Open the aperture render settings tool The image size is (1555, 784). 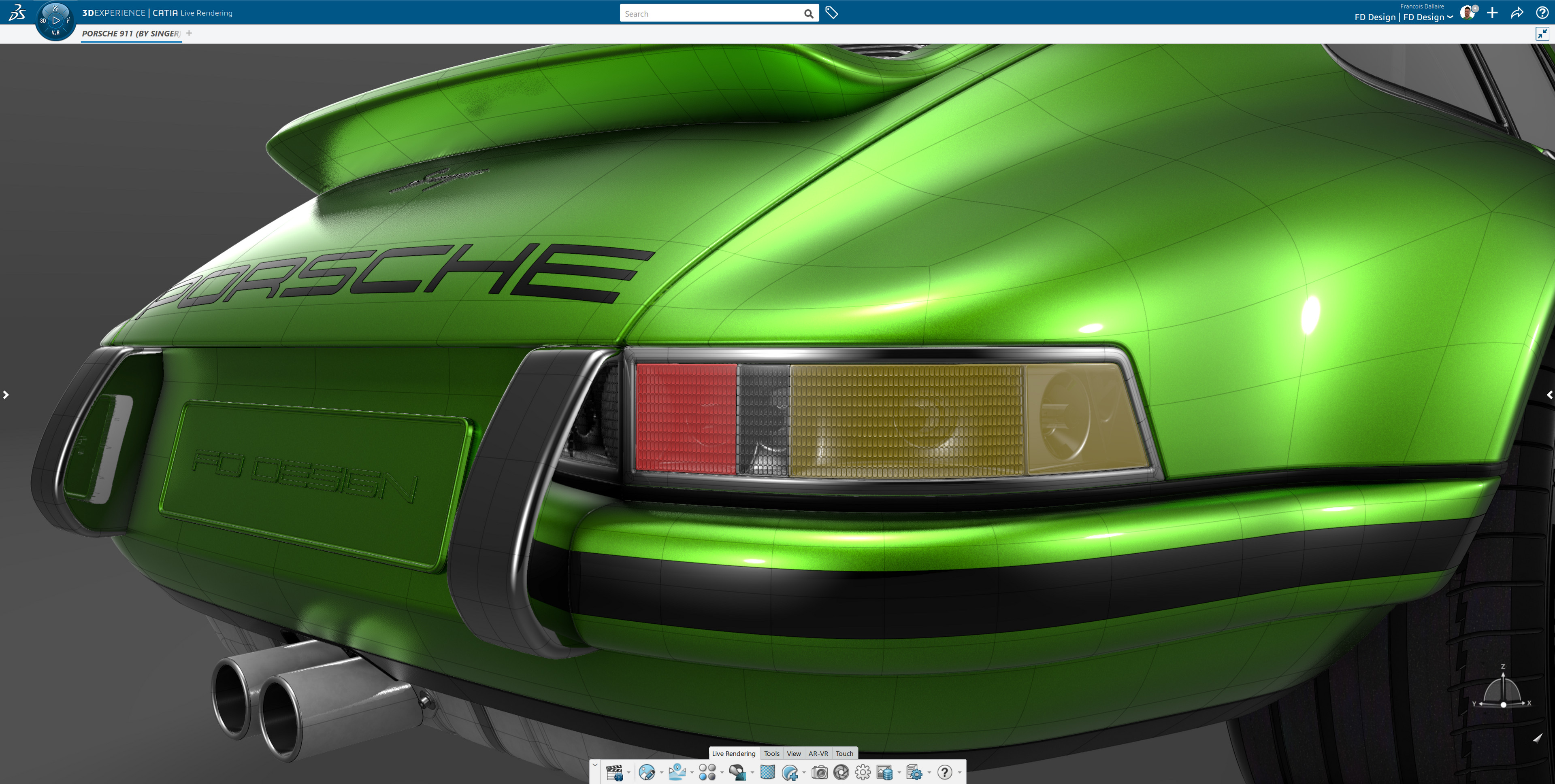point(841,773)
